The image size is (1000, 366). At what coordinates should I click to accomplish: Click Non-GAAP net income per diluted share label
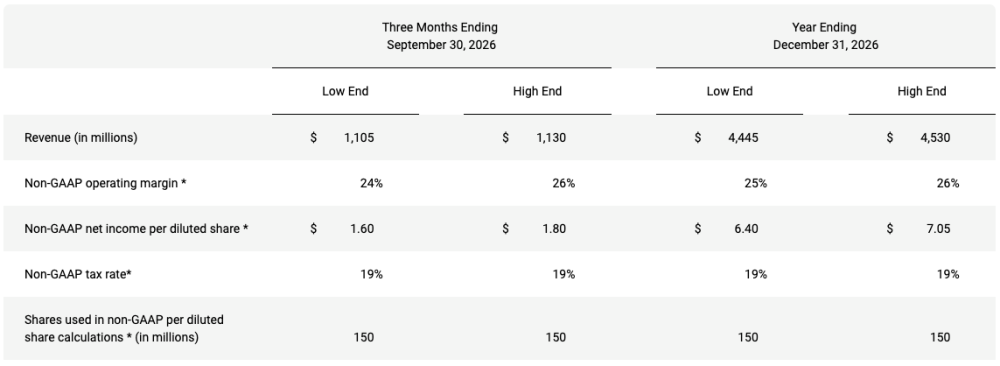[x=136, y=228]
